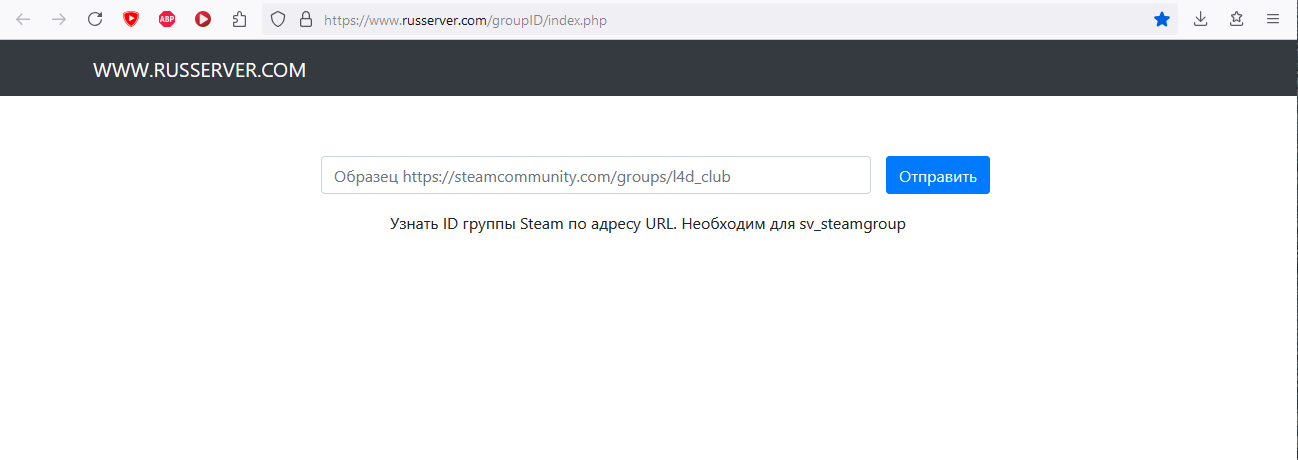Go forward to the next page
Screen dimensions: 1298x460
click(x=59, y=19)
